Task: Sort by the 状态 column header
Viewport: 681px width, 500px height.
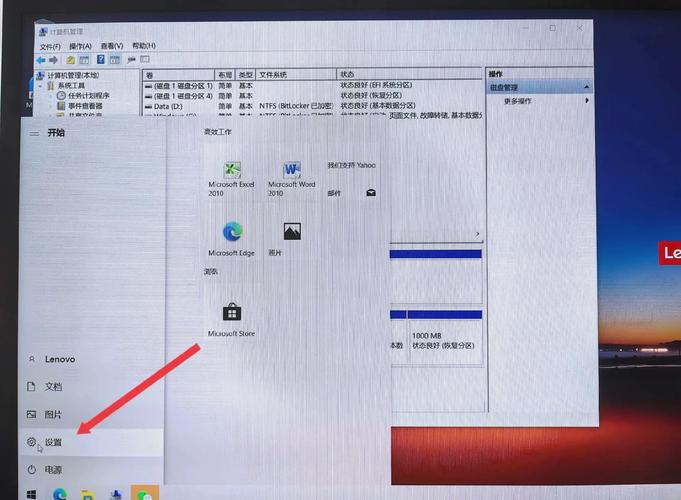Action: click(x=410, y=75)
